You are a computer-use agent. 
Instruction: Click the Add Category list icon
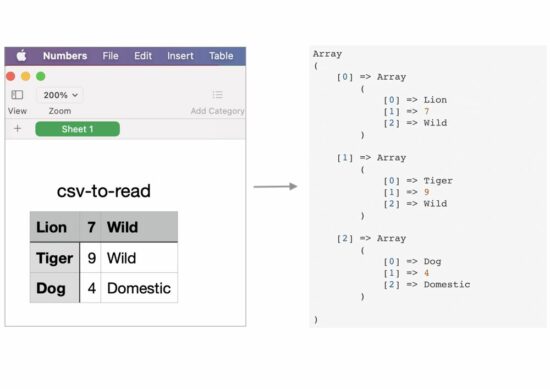[217, 94]
